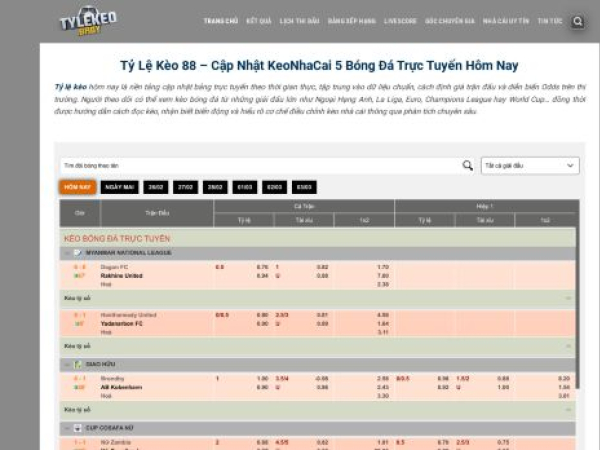This screenshot has width=600, height=450.
Task: Switch to the 'Ngày mai' date tab
Action: [120, 187]
